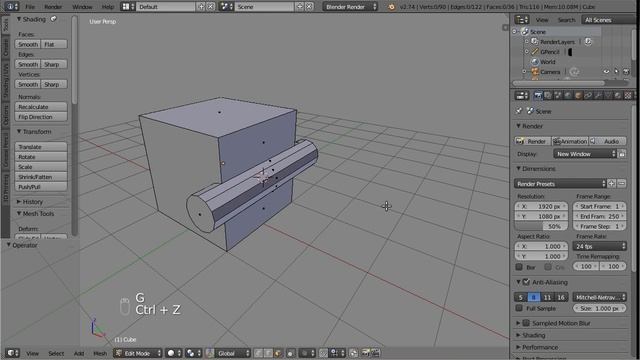Open the Render Presets dropdown
This screenshot has width=640, height=360.
(560, 184)
